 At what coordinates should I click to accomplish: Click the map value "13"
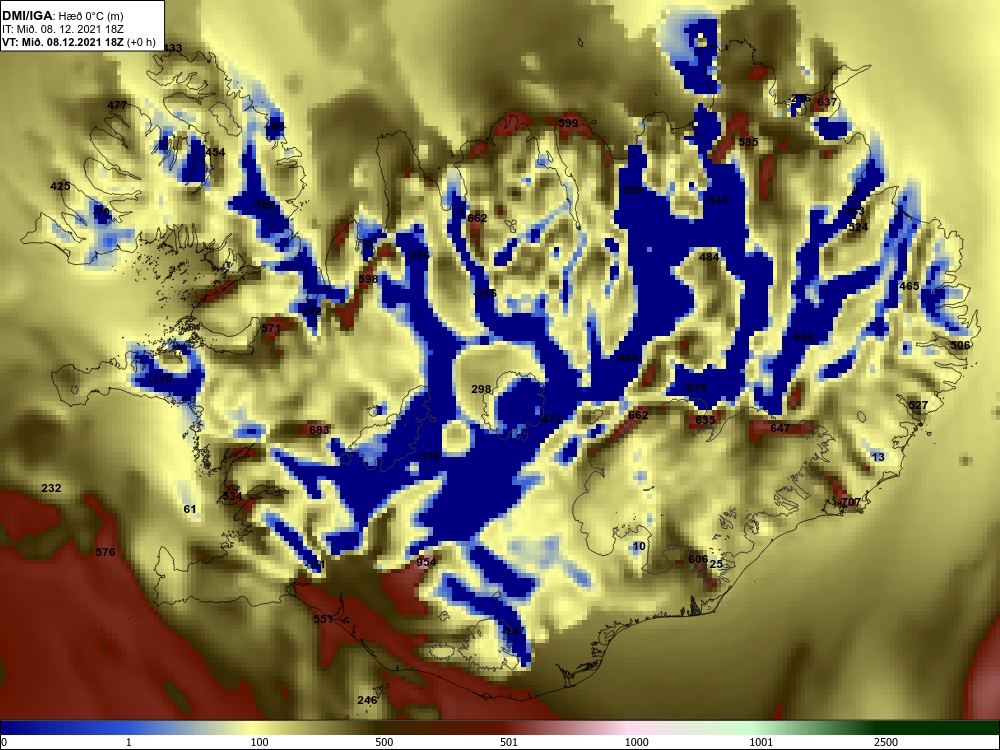[878, 457]
